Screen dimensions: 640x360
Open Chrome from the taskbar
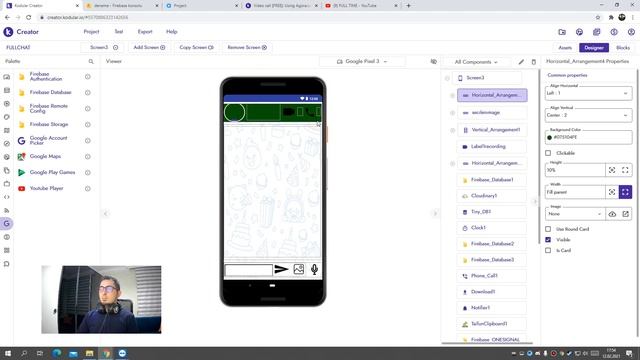tap(106, 353)
